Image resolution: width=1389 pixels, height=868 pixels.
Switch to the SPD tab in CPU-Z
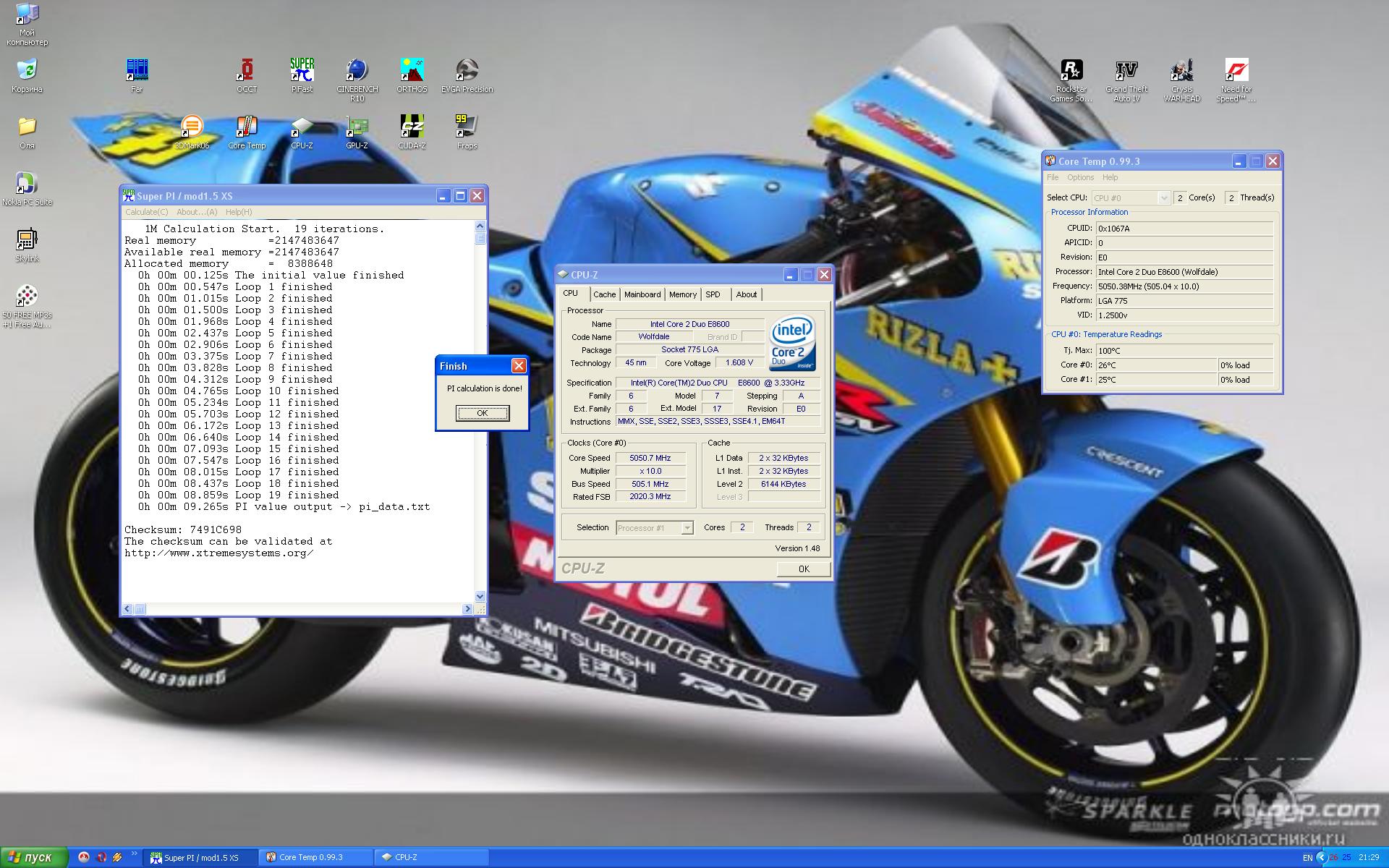click(713, 294)
